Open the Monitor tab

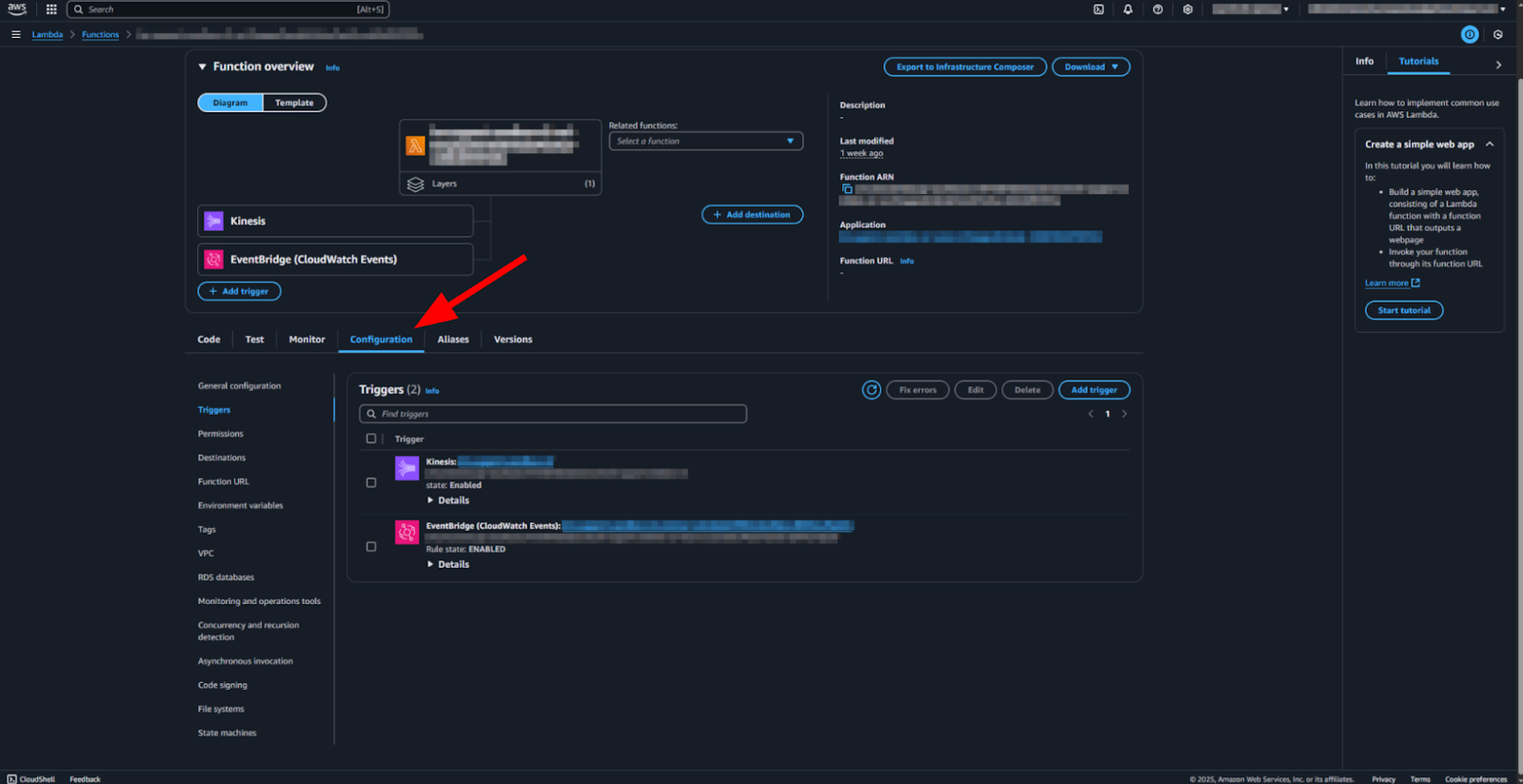[x=307, y=340]
